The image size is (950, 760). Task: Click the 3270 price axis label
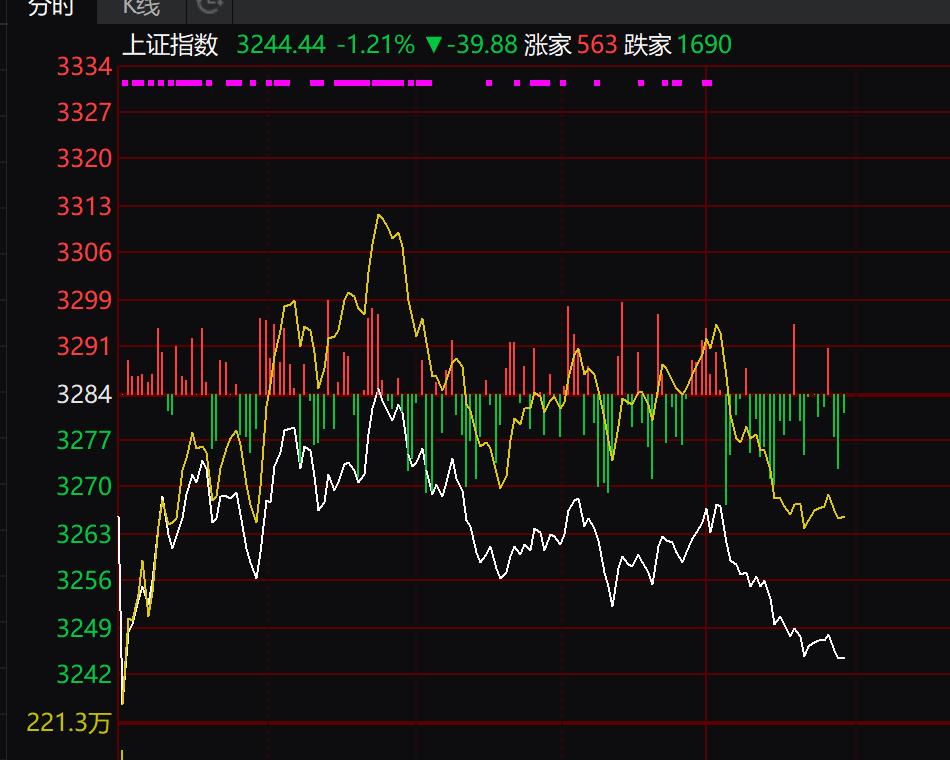point(84,486)
